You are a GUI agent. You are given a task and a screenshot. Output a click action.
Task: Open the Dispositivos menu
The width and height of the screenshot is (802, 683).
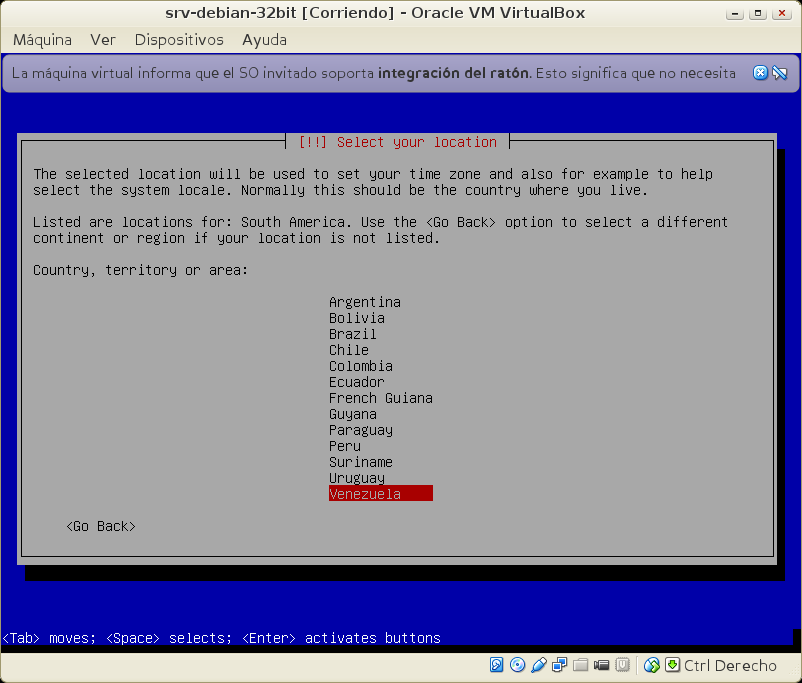tap(179, 40)
